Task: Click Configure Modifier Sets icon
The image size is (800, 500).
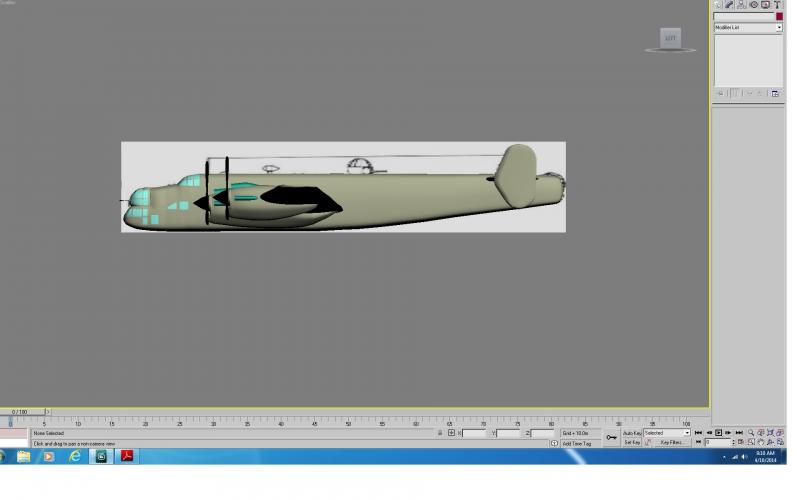Action: (775, 93)
